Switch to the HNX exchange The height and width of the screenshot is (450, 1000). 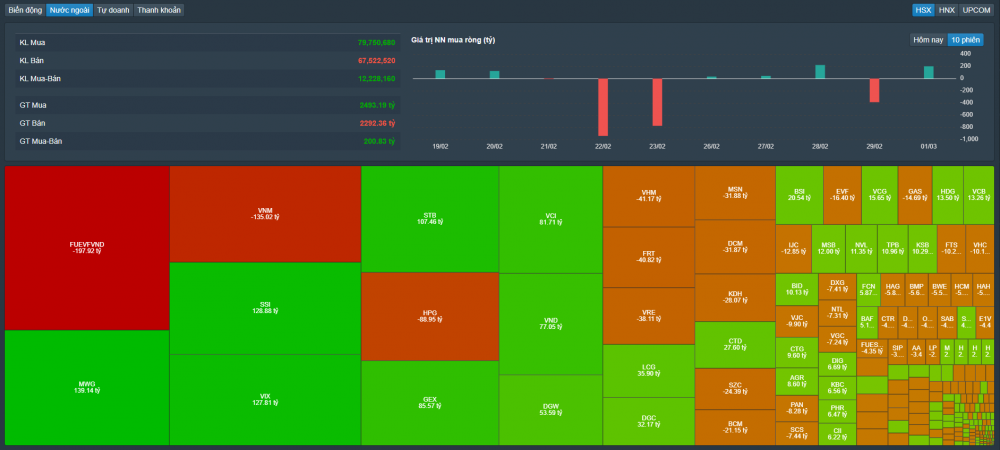click(946, 10)
